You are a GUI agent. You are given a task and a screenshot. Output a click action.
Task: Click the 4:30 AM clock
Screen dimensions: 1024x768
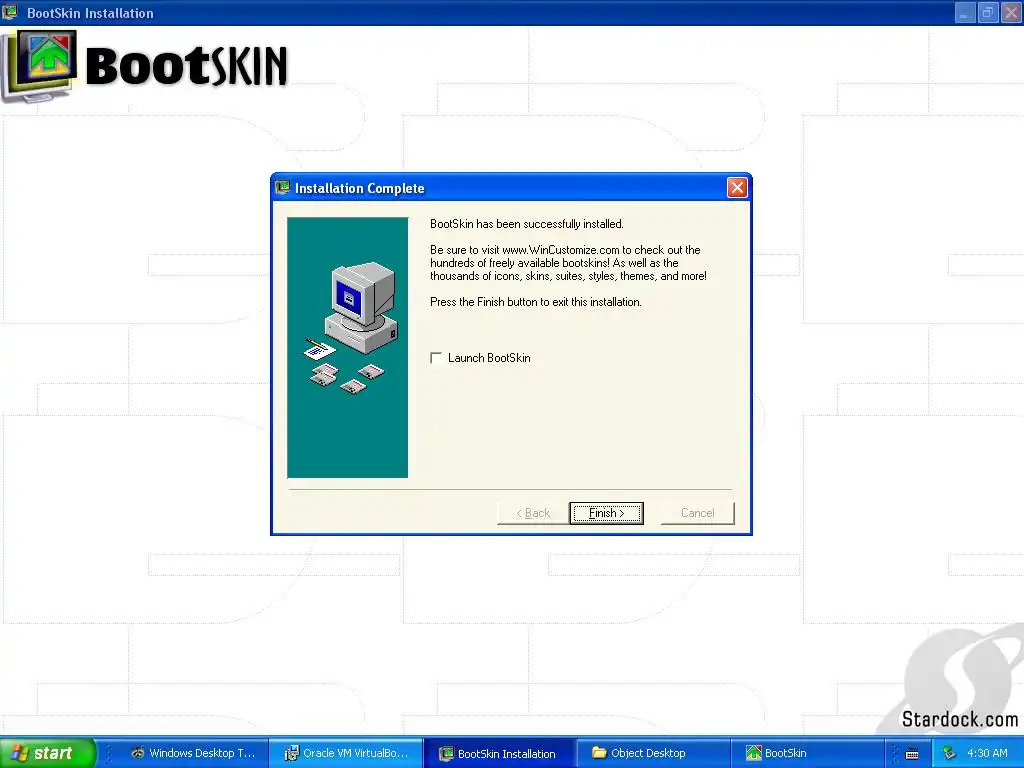(x=987, y=753)
